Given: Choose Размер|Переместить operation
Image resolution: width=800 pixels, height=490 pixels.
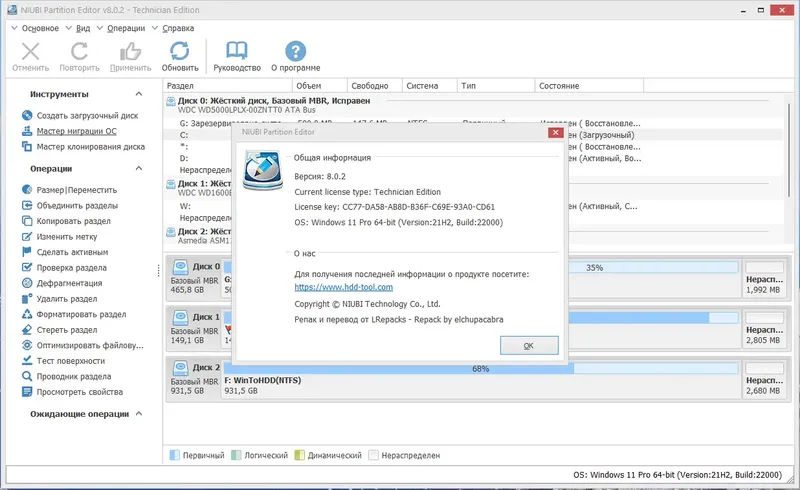Looking at the screenshot, I should click(x=77, y=190).
